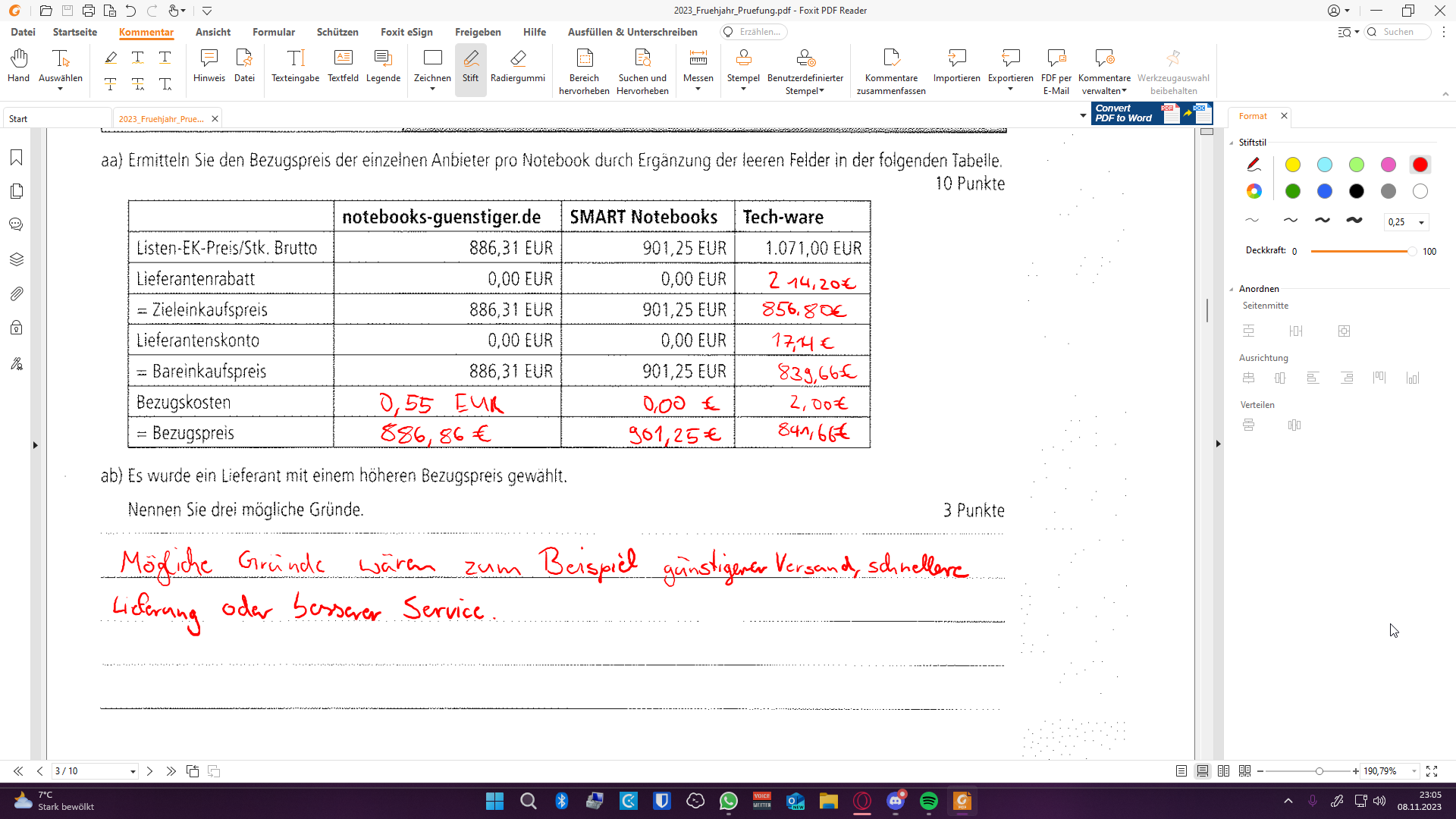Screen dimensions: 1456x819
Task: Open the bookmarks panel in sidebar
Action: point(17,157)
